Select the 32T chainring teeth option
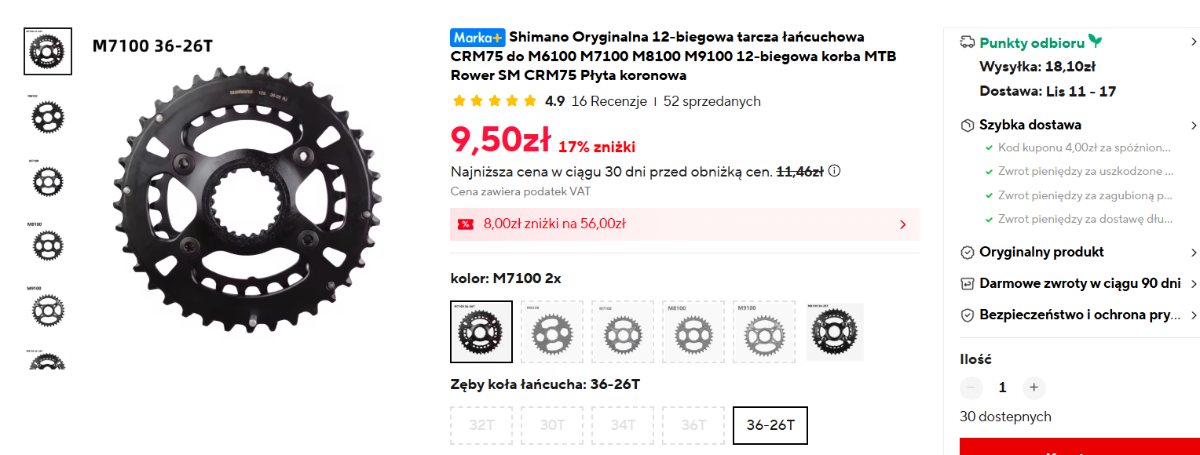 tap(482, 425)
